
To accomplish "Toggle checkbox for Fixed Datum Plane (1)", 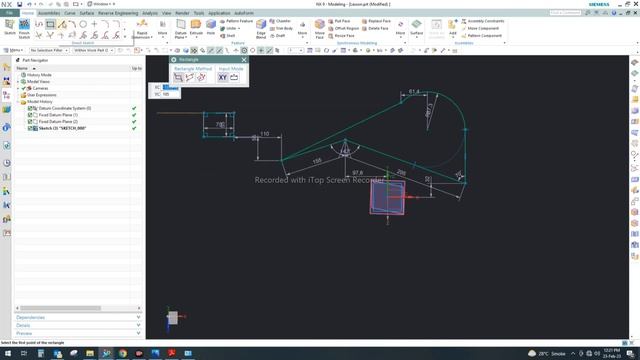I will tap(30, 115).
